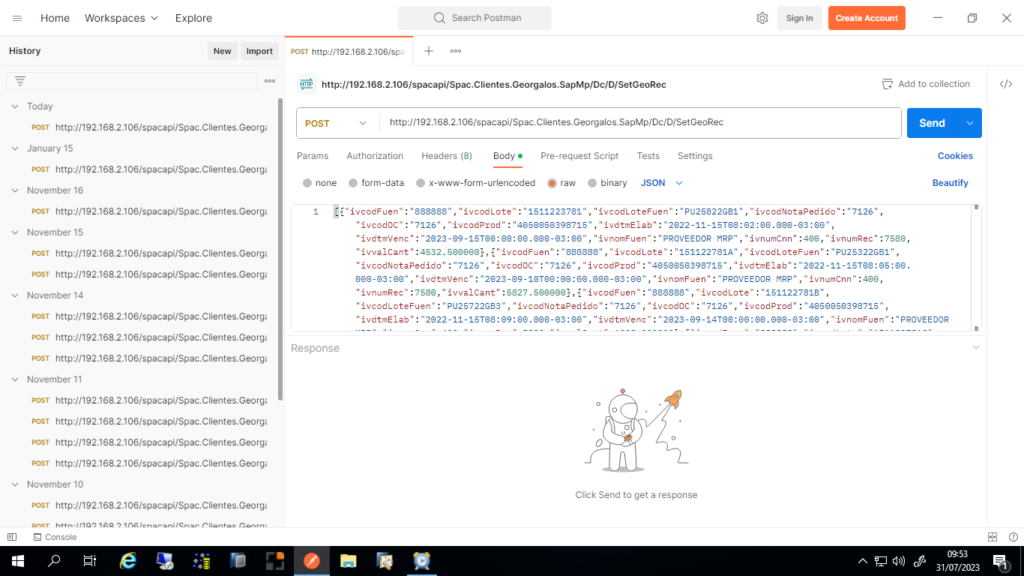Open the History filter icon
Viewport: 1024px width, 576px height.
(x=20, y=81)
